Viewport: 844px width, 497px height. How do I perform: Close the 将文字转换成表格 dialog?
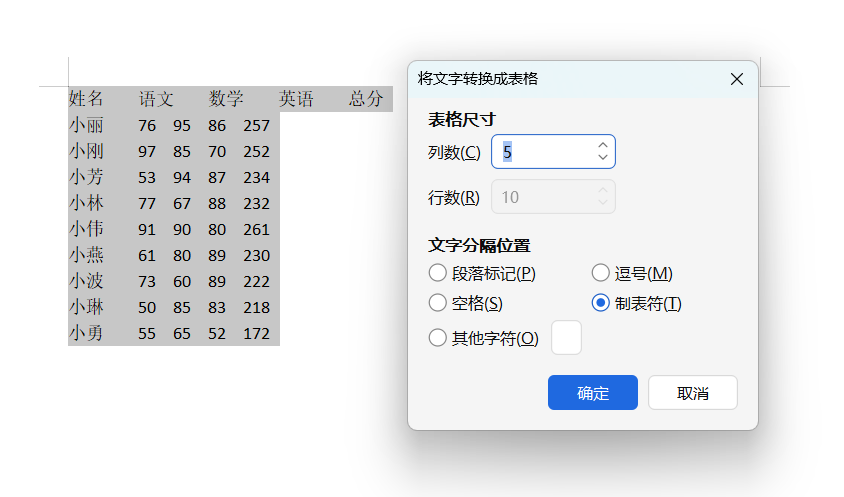click(737, 79)
